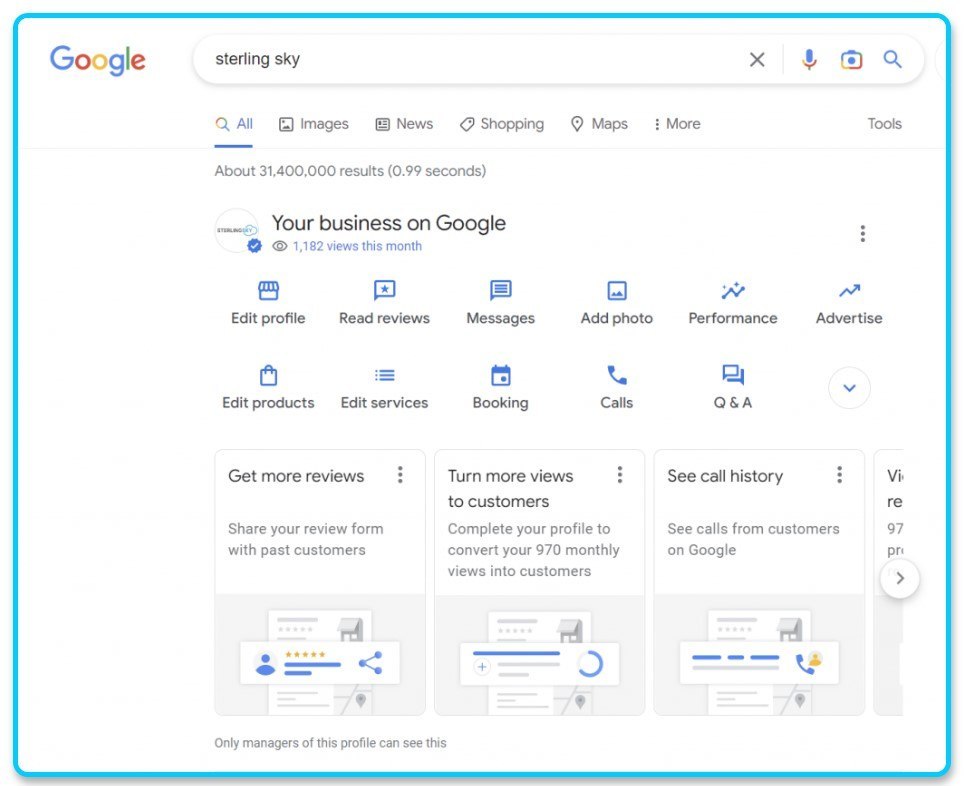Expand the More search options menu
Viewport: 965px width, 786px height.
[677, 124]
